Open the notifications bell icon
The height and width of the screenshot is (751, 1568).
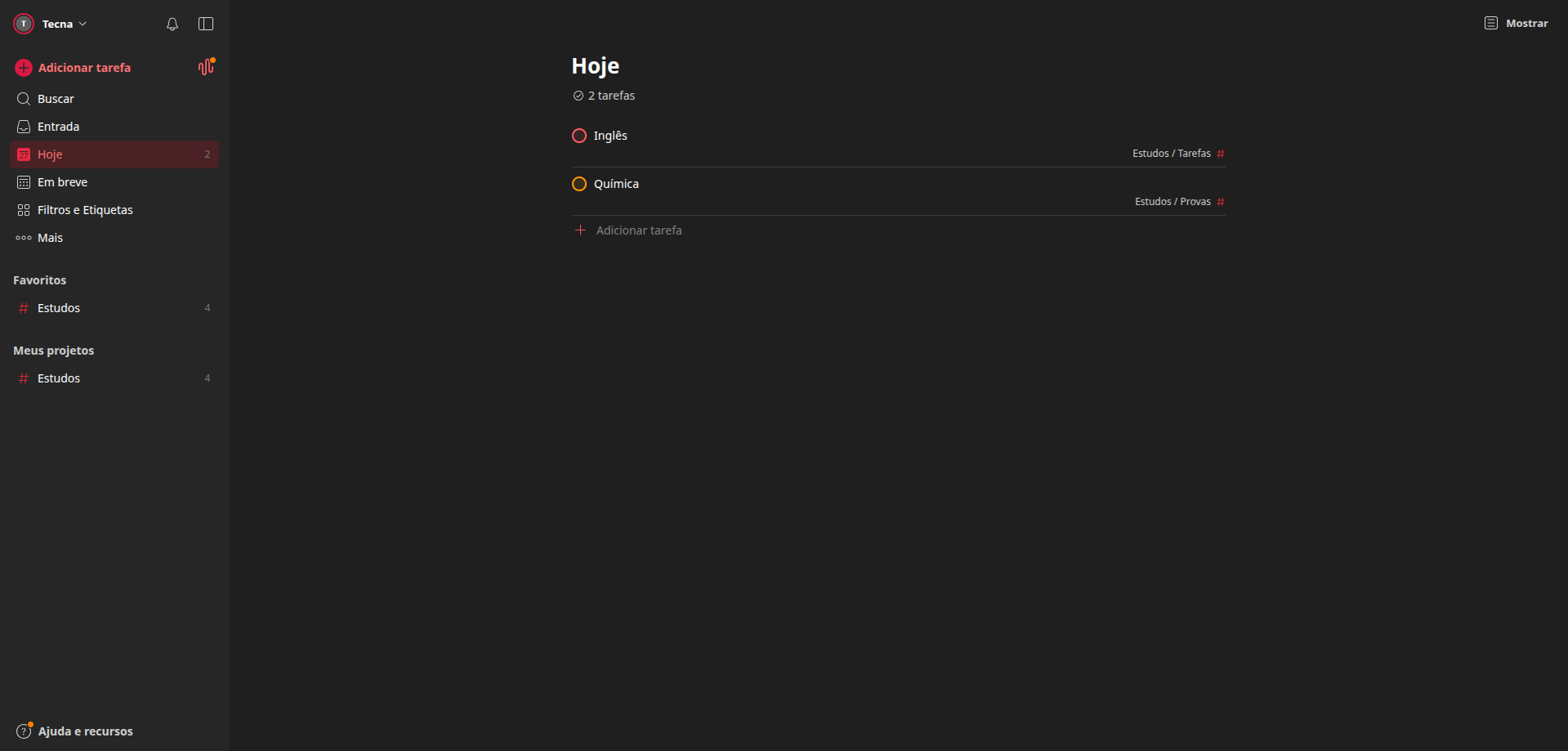[x=172, y=24]
